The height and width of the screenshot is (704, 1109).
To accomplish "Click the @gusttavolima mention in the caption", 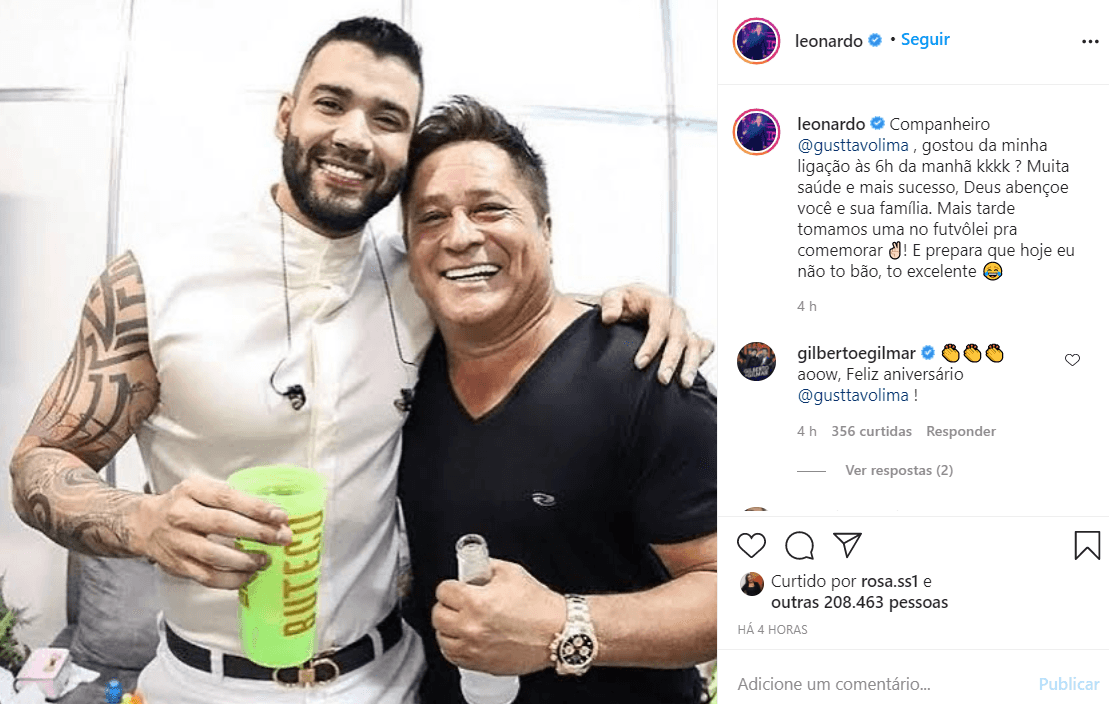I will [x=853, y=146].
